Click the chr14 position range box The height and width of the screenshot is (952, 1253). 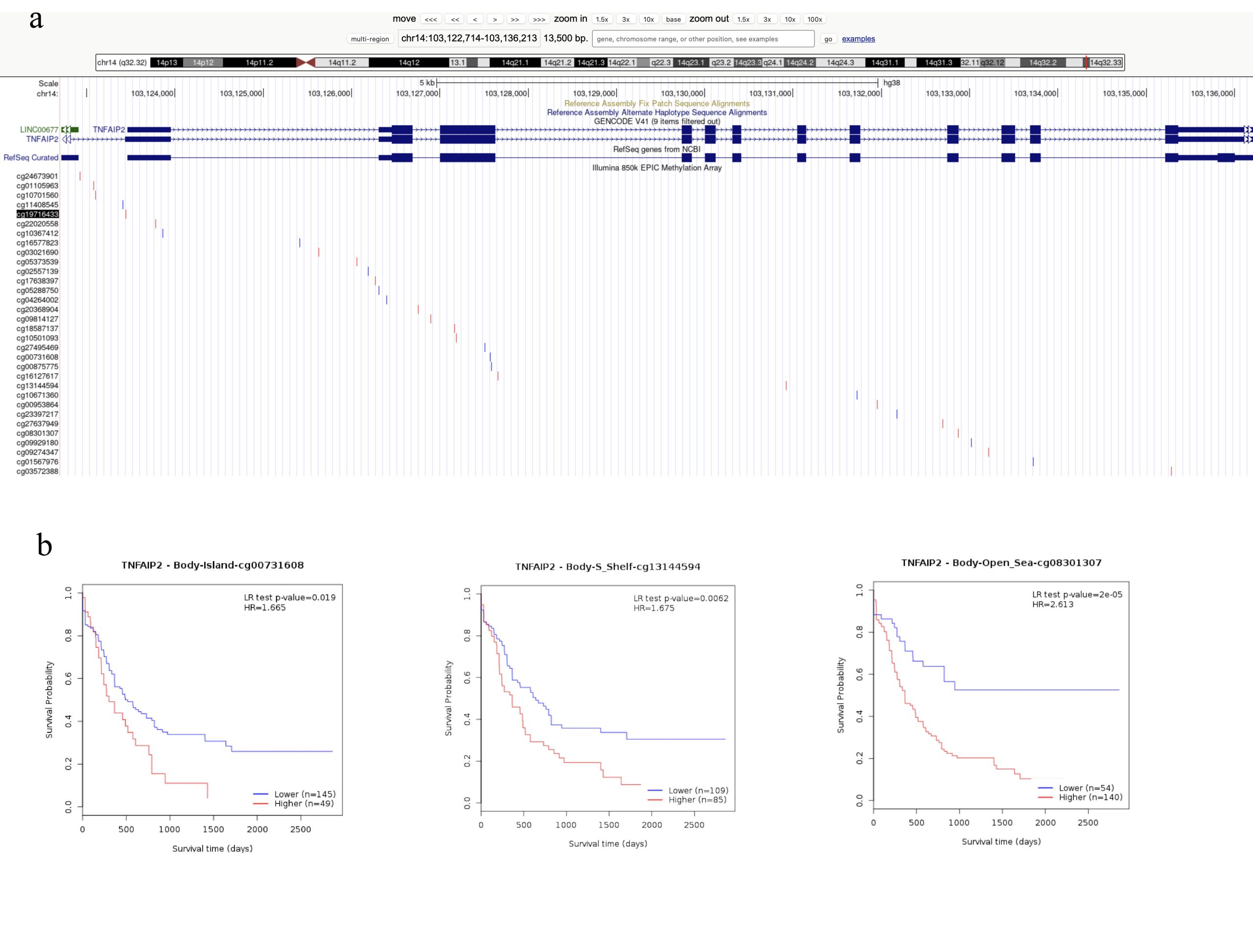pyautogui.click(x=468, y=39)
